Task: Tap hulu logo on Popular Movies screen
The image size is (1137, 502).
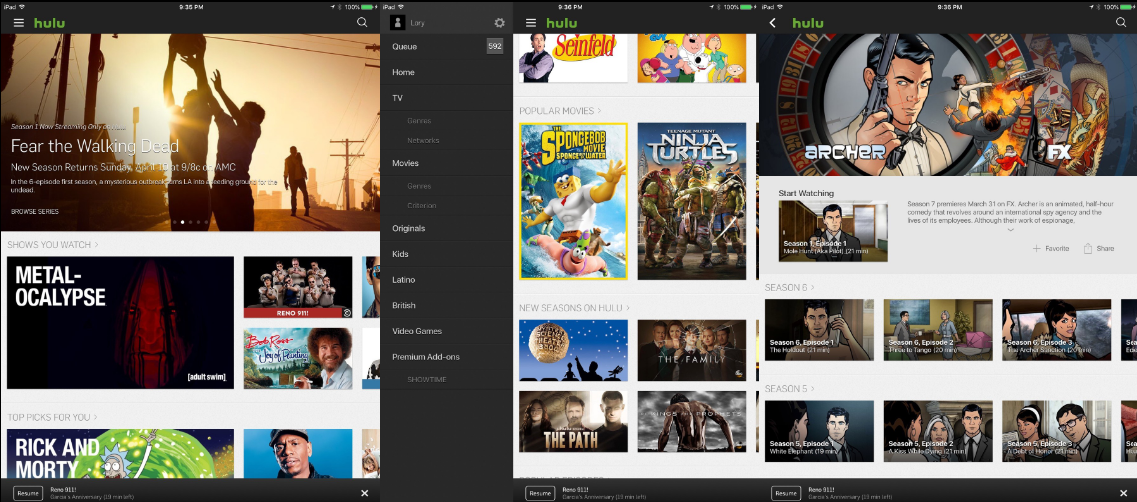Action: click(x=561, y=22)
